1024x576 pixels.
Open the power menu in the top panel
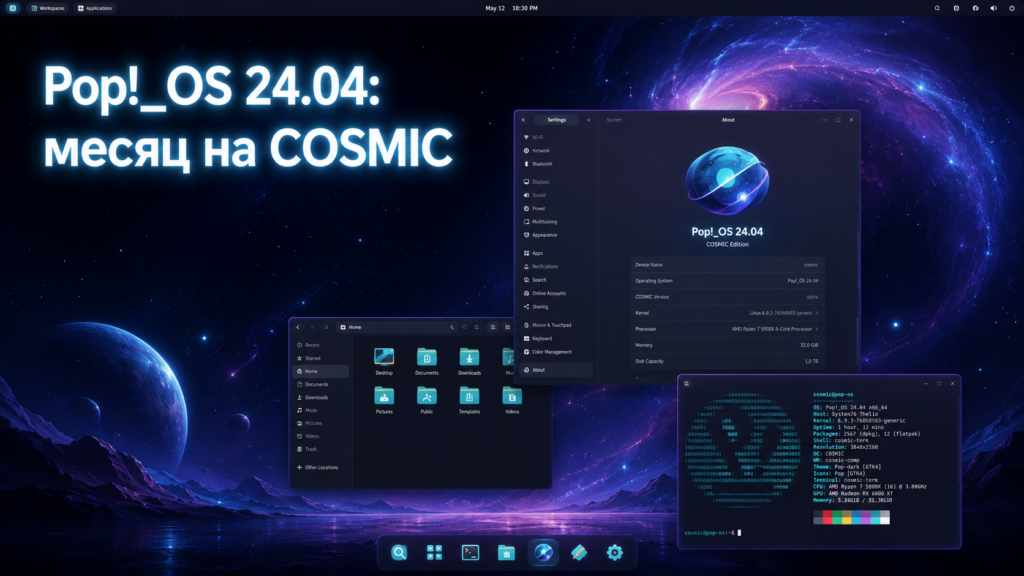(1012, 8)
